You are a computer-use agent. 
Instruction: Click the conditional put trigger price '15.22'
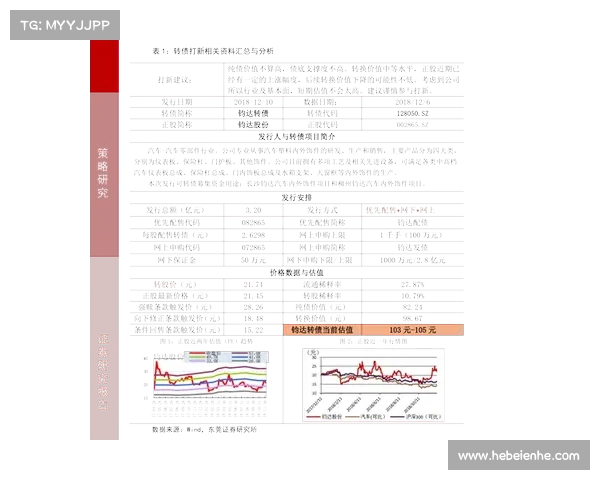[x=253, y=330]
